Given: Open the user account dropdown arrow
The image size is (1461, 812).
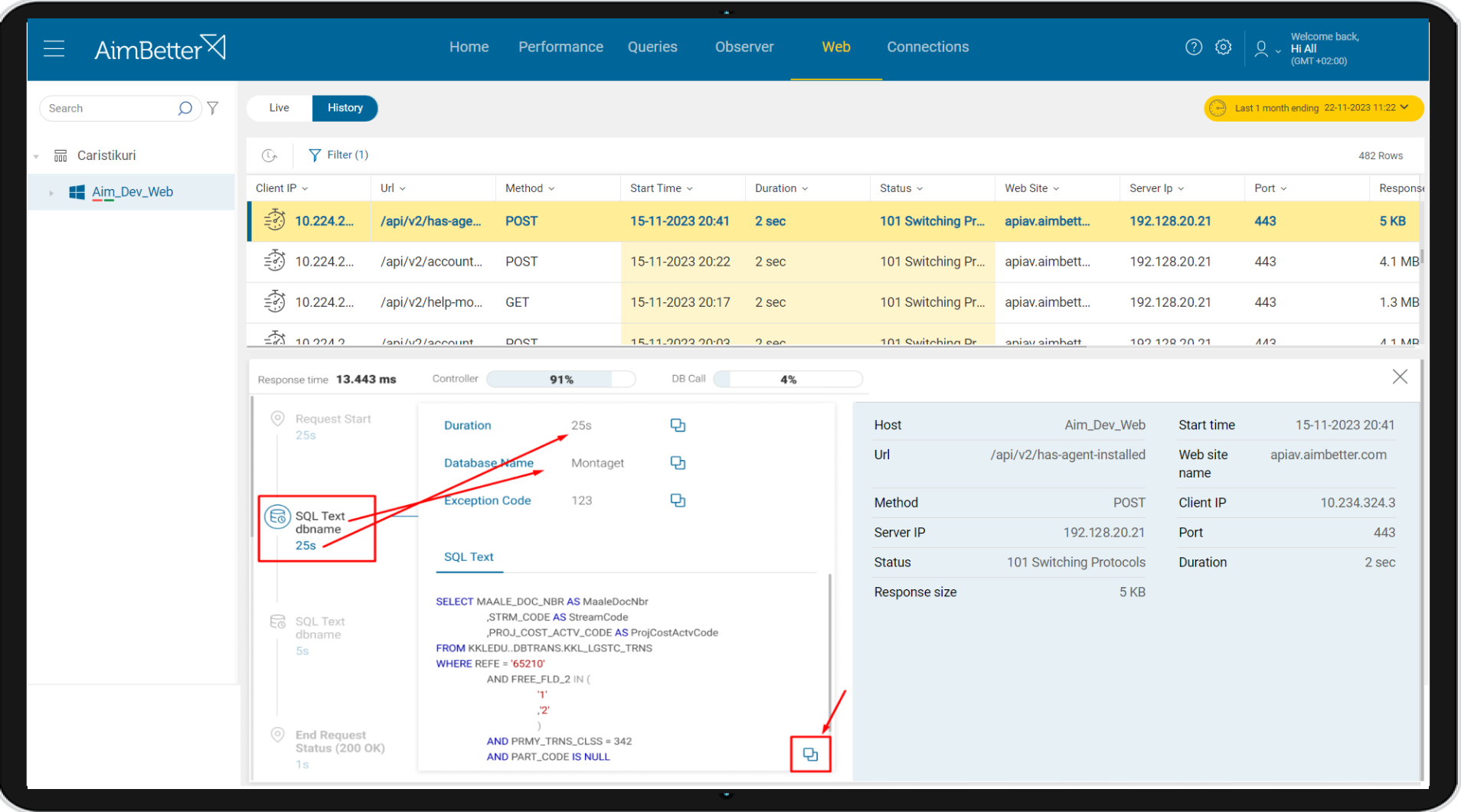Looking at the screenshot, I should pos(1278,52).
